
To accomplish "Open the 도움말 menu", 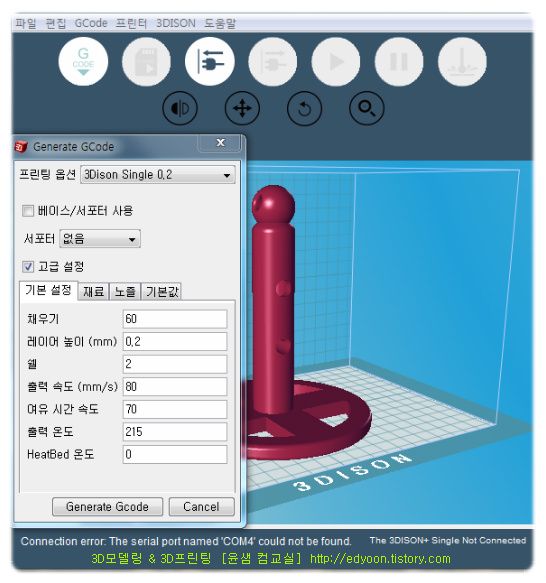I will coord(220,23).
